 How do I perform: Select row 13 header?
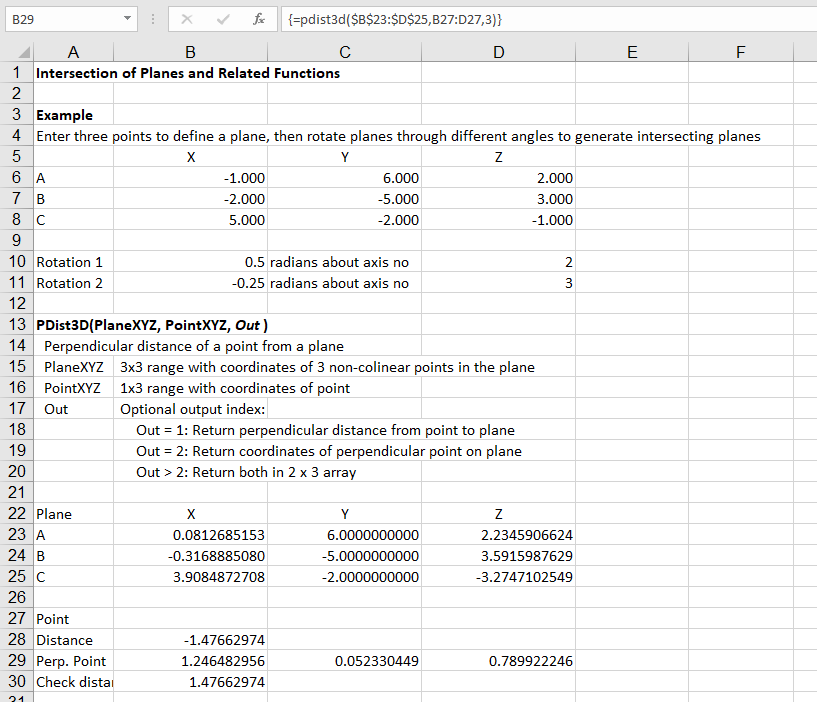pos(16,325)
